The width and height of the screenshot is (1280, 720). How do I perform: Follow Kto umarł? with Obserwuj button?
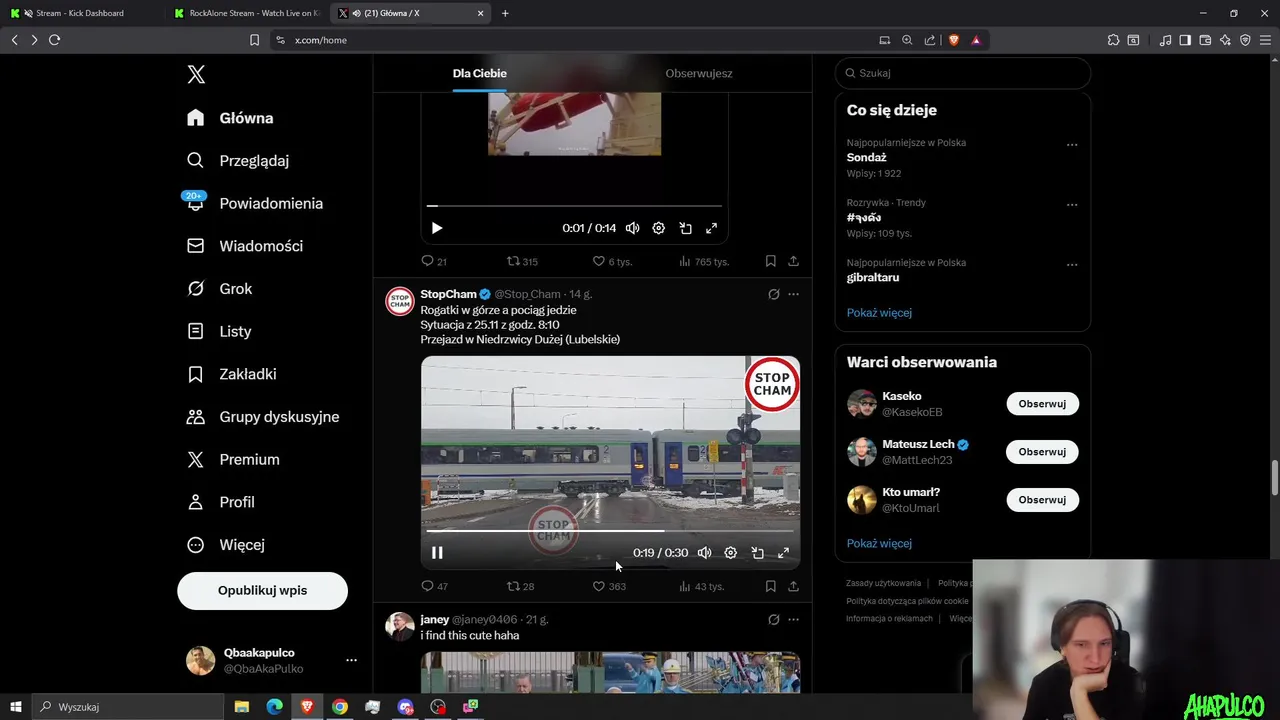click(x=1042, y=500)
